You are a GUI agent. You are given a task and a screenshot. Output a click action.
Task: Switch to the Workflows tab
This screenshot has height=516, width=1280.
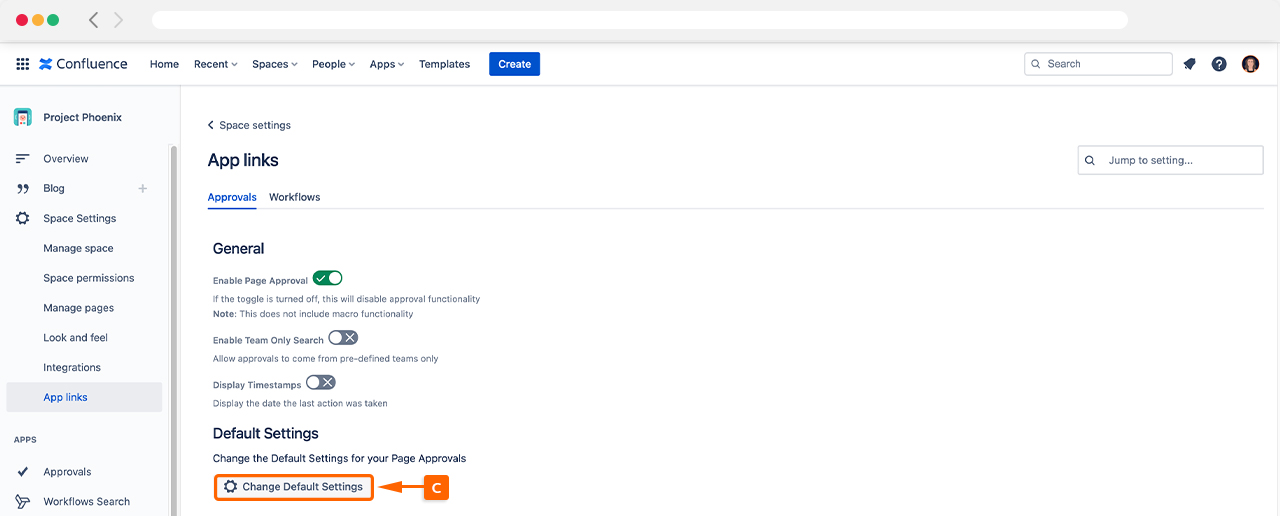[294, 197]
